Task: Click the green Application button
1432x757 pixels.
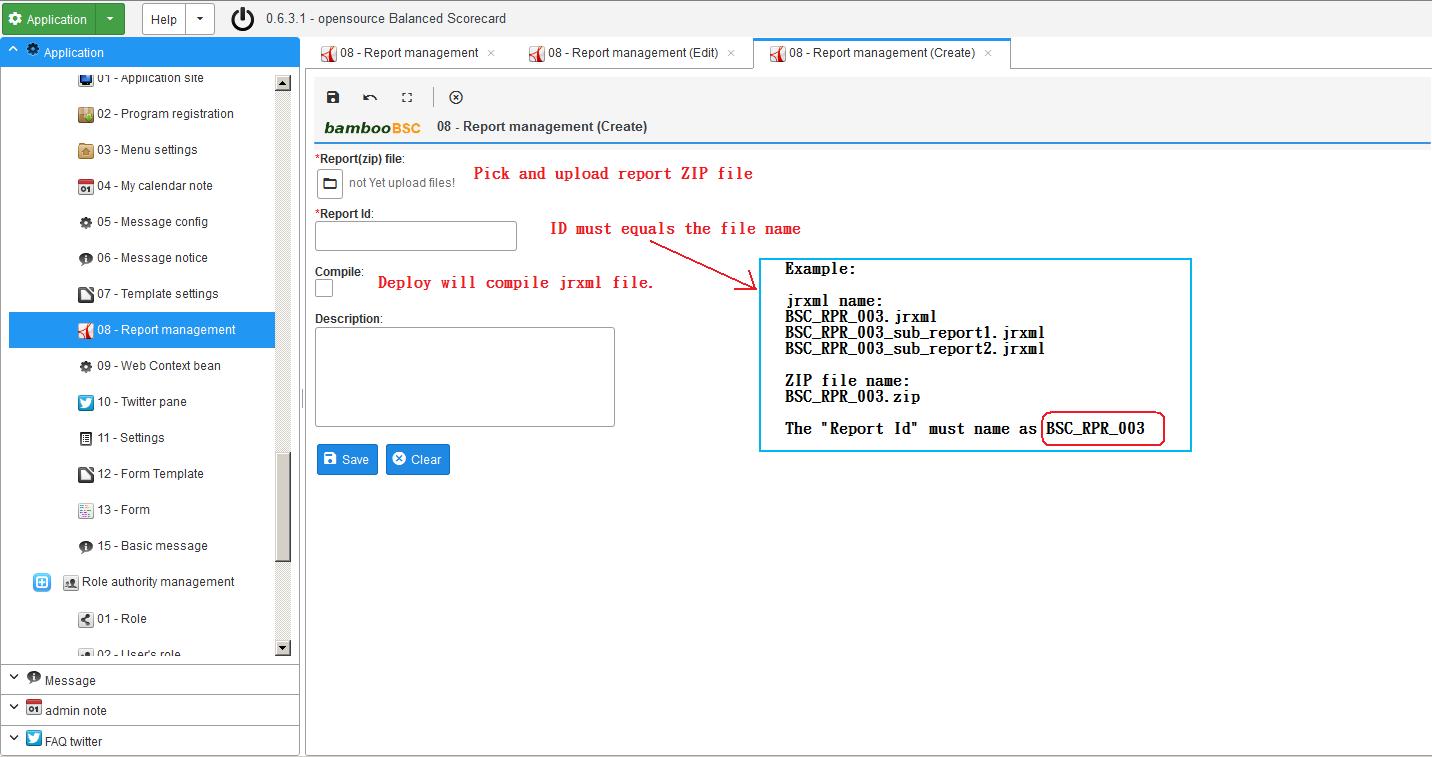Action: (49, 19)
